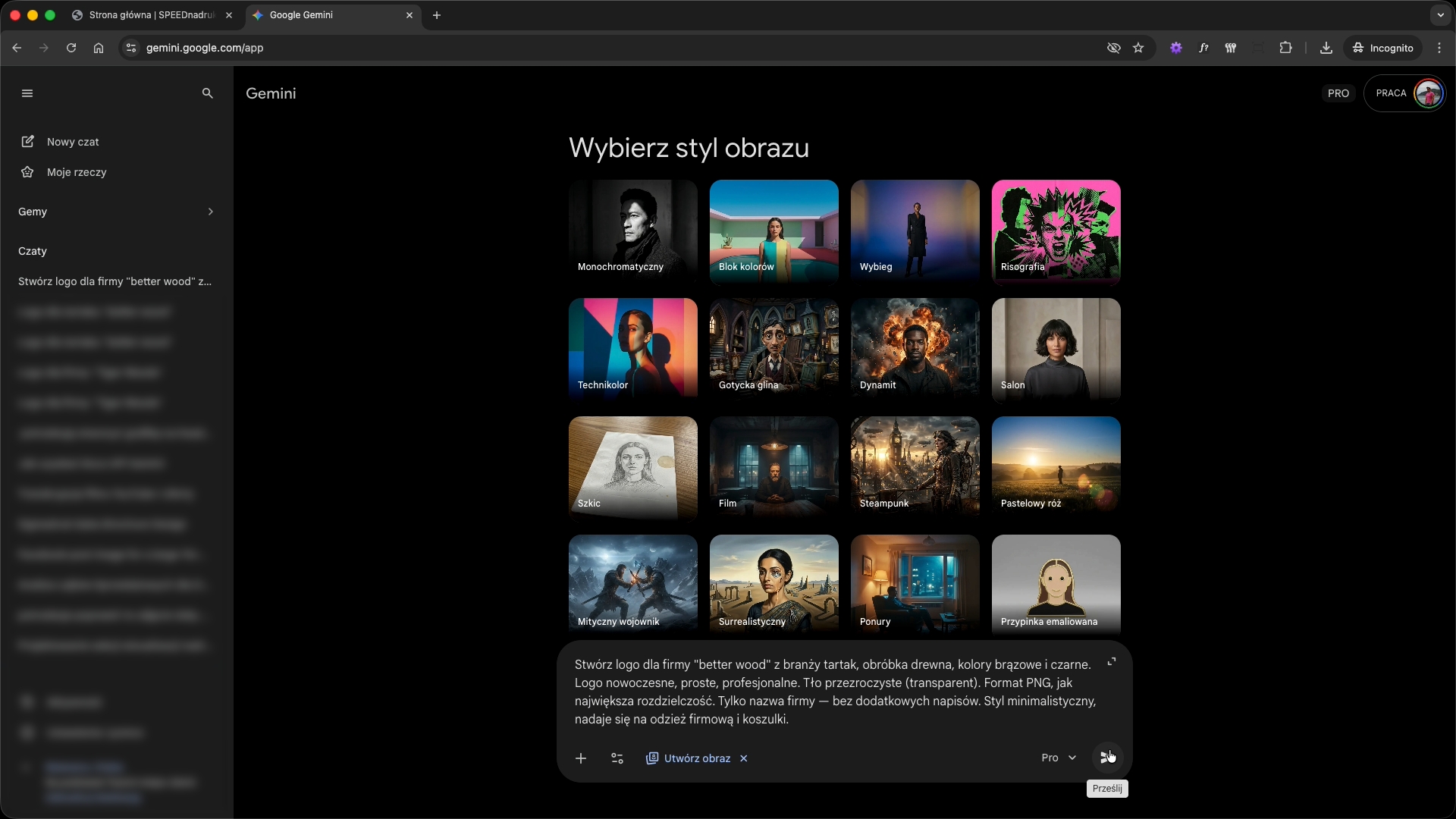This screenshot has height=819, width=1456.
Task: Start a new chat with Nowy czat
Action: 73,142
